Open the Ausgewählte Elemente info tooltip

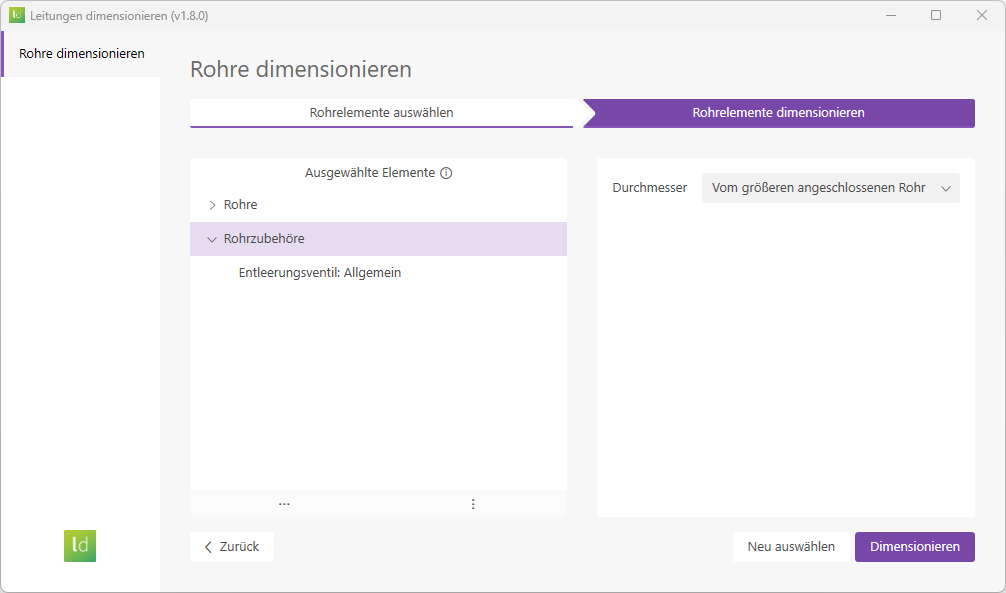pos(446,172)
